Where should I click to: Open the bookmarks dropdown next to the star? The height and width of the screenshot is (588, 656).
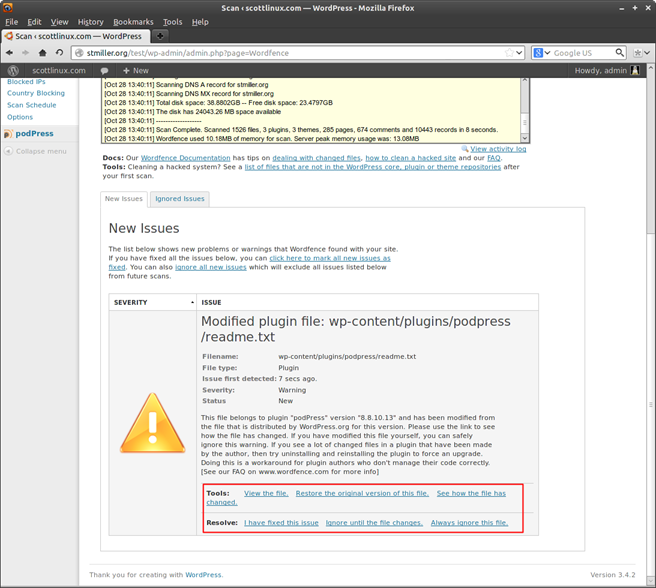point(648,53)
